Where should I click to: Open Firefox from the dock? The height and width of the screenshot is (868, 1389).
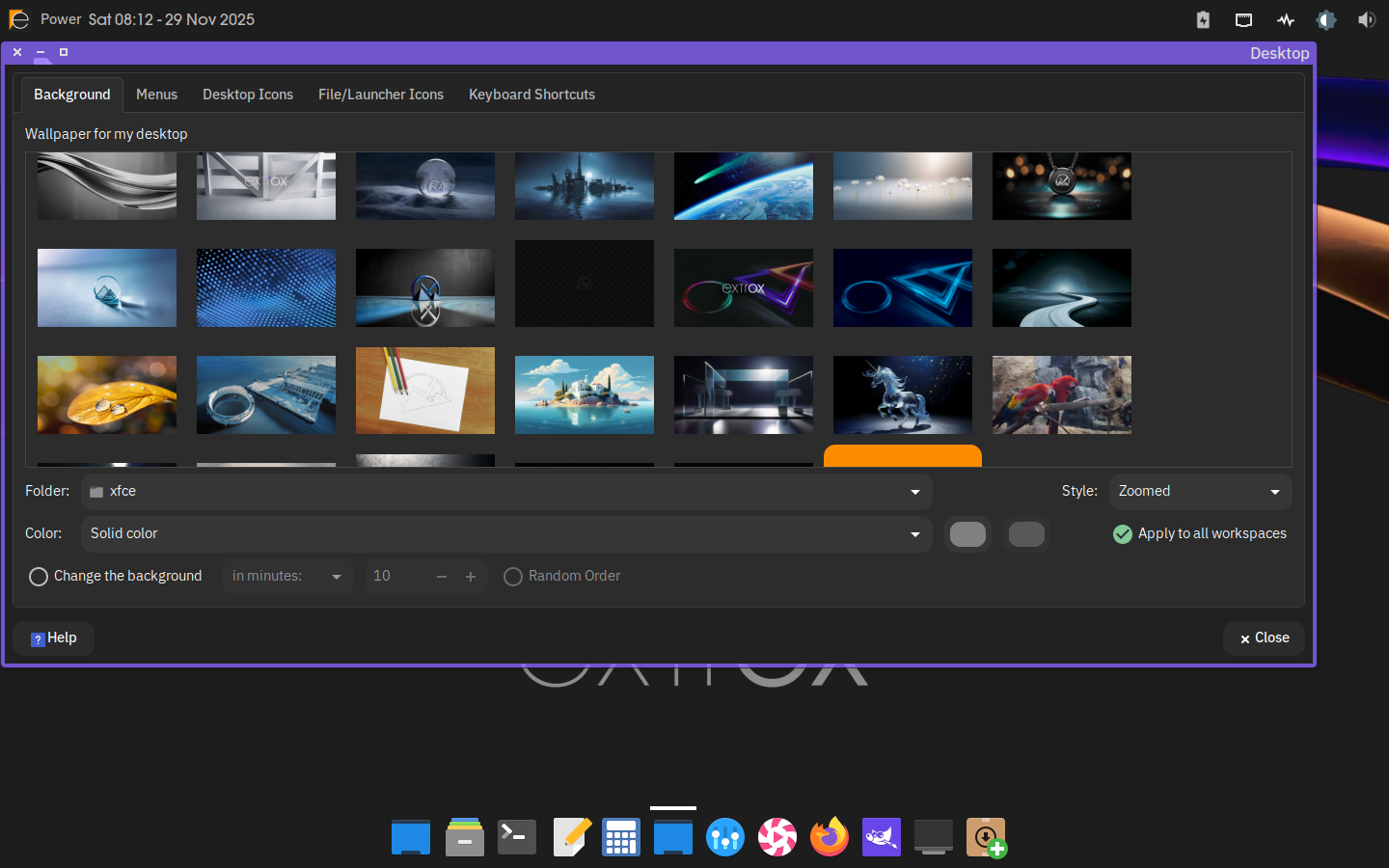(x=829, y=837)
